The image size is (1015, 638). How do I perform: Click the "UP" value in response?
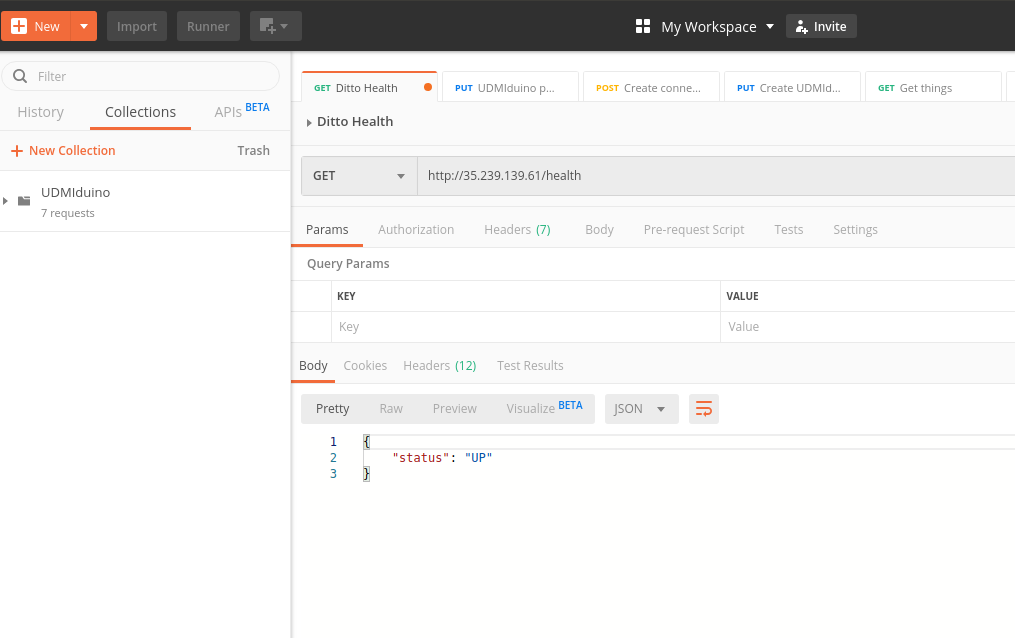[x=478, y=458]
